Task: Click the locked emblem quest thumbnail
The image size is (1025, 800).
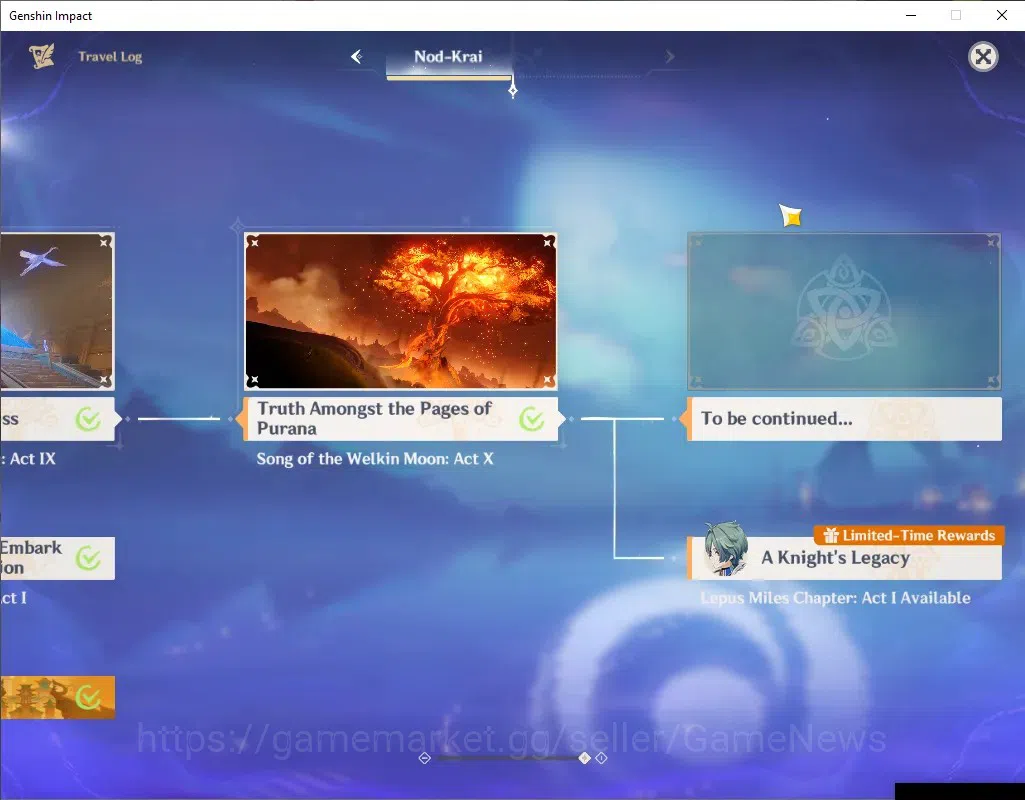Action: tap(844, 311)
